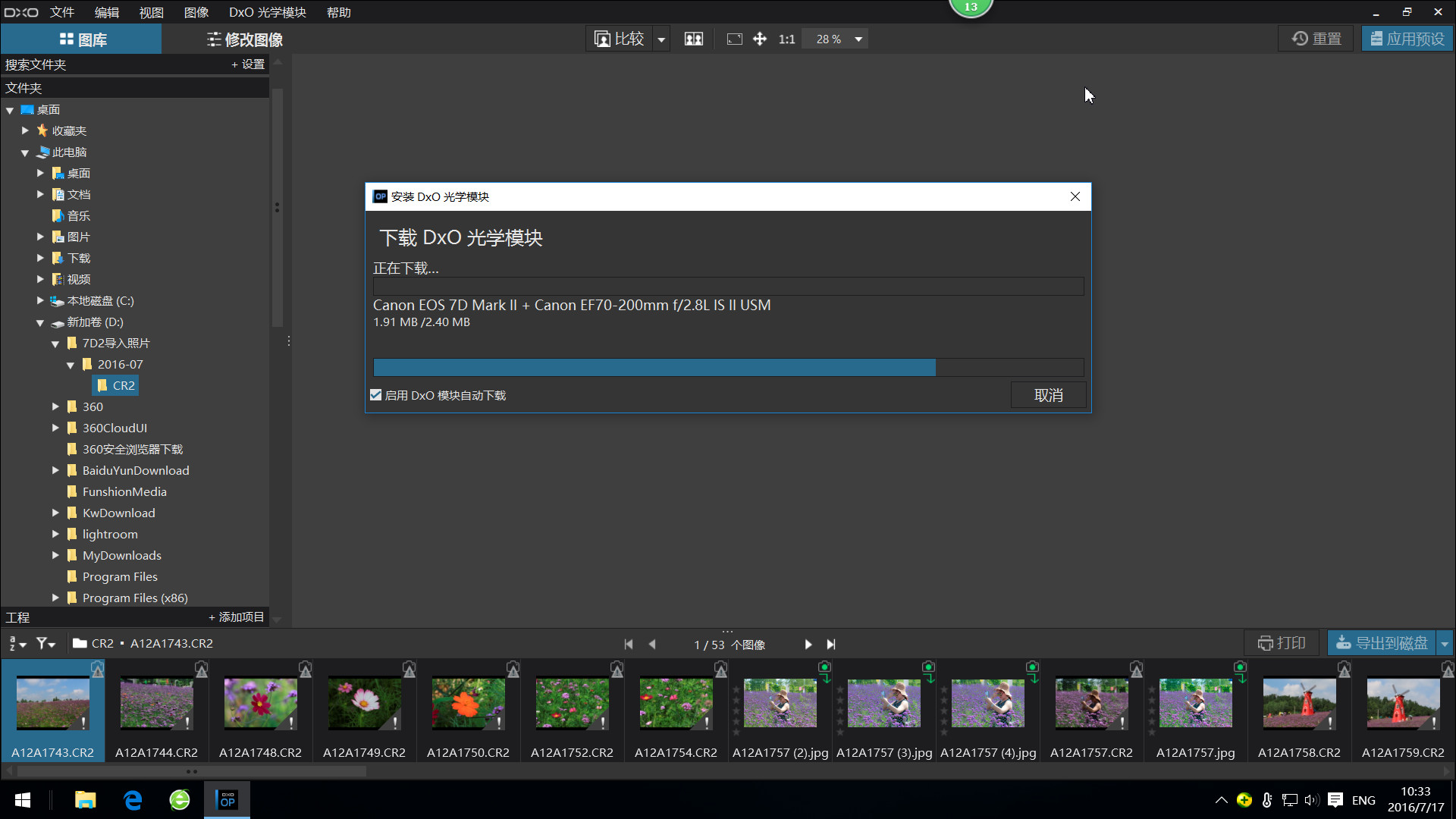Open the compare dropdown arrow
This screenshot has height=819, width=1456.
661,39
